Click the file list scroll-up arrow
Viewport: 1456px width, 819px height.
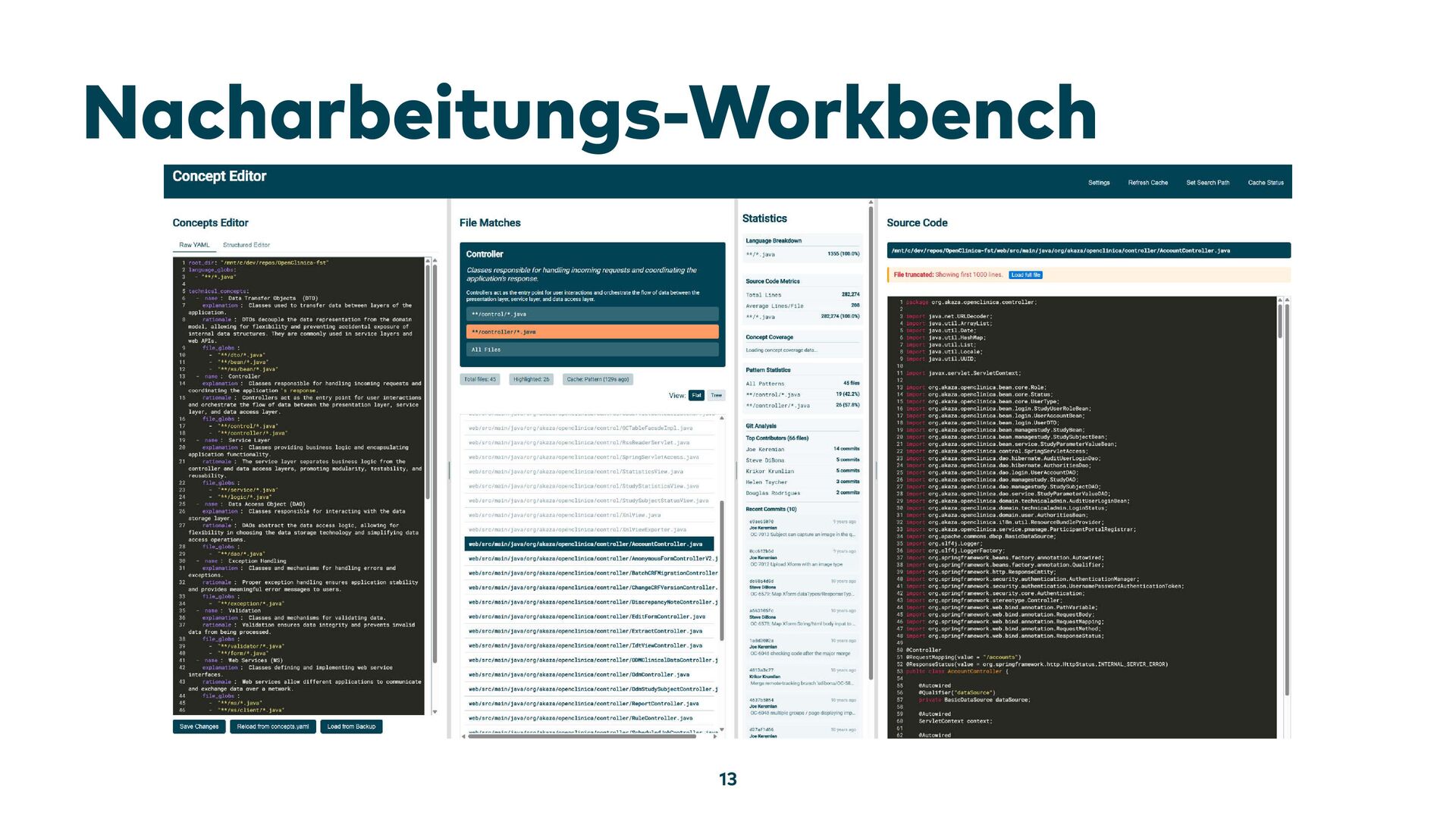point(721,418)
